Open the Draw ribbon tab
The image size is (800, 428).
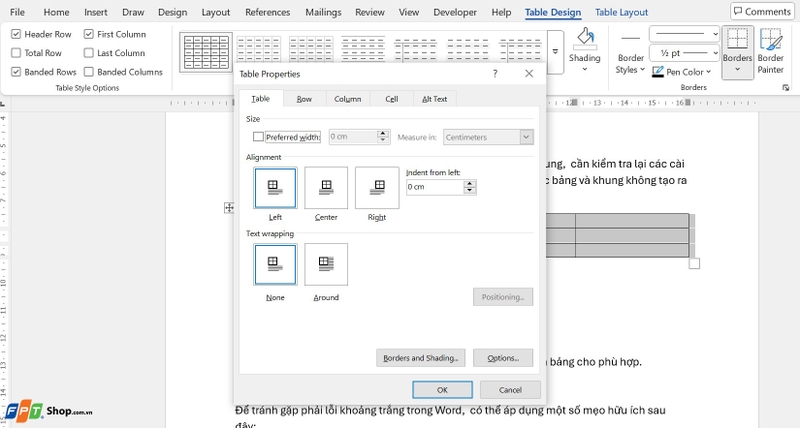click(133, 12)
